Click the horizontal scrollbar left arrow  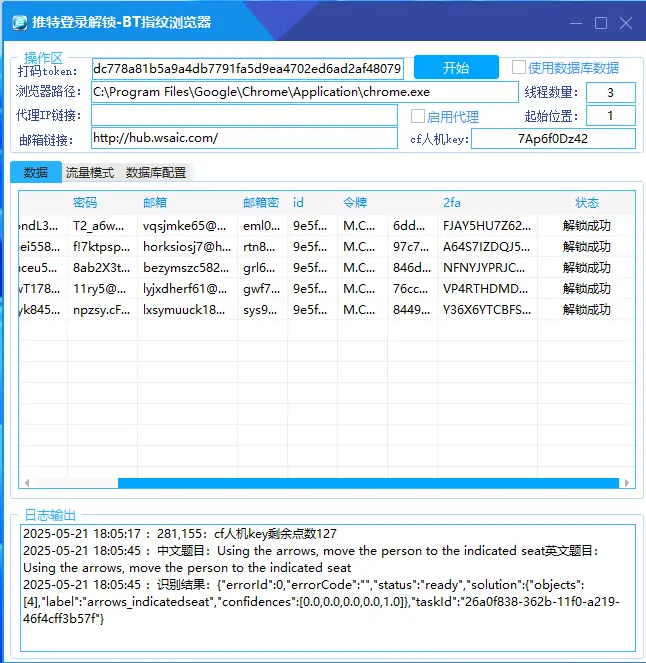point(27,483)
